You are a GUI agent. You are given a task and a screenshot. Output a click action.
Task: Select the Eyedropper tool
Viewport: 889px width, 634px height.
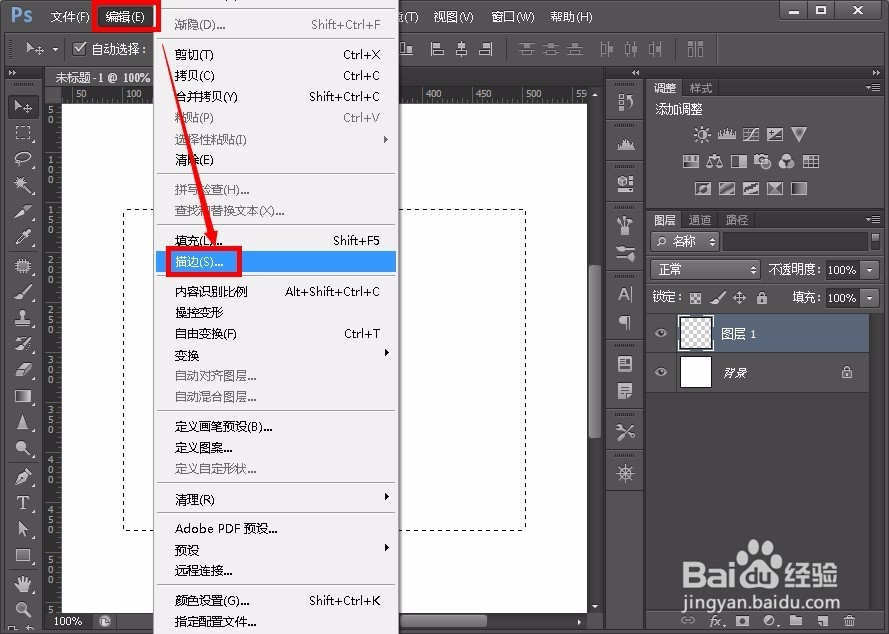[x=23, y=237]
